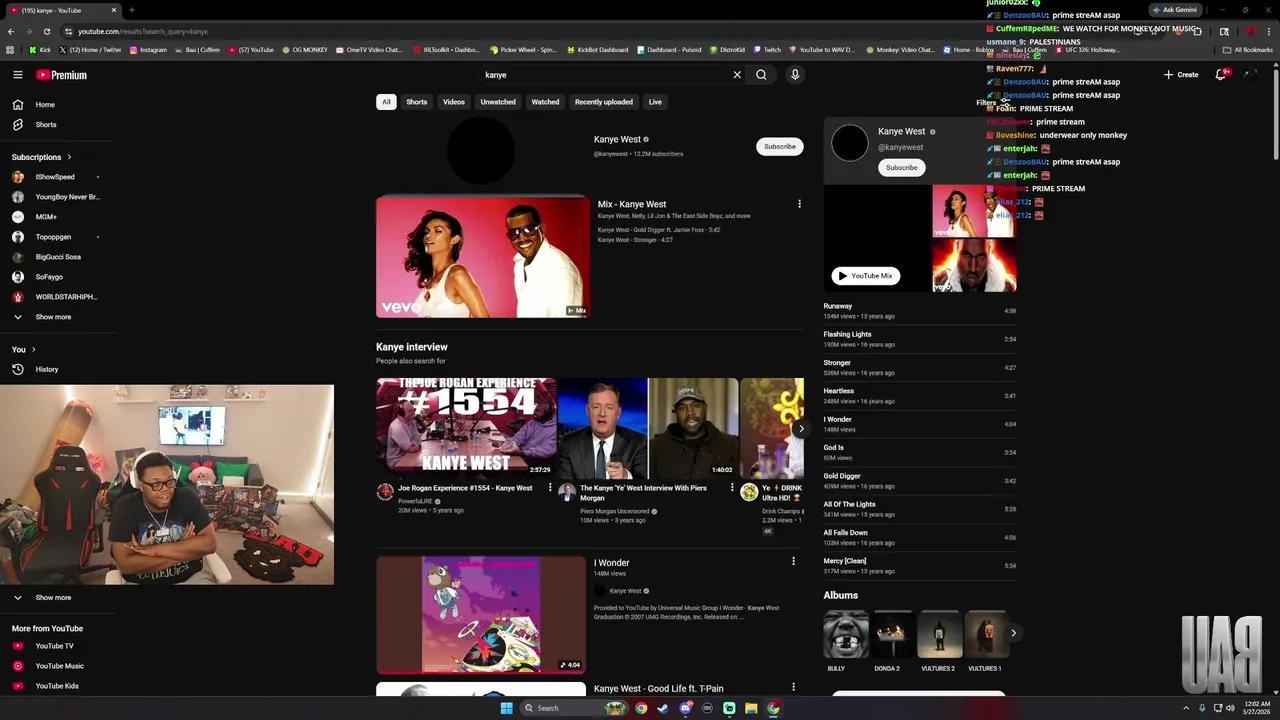Play the YouTube Mix in artist card
Image resolution: width=1280 pixels, height=720 pixels.
click(866, 276)
